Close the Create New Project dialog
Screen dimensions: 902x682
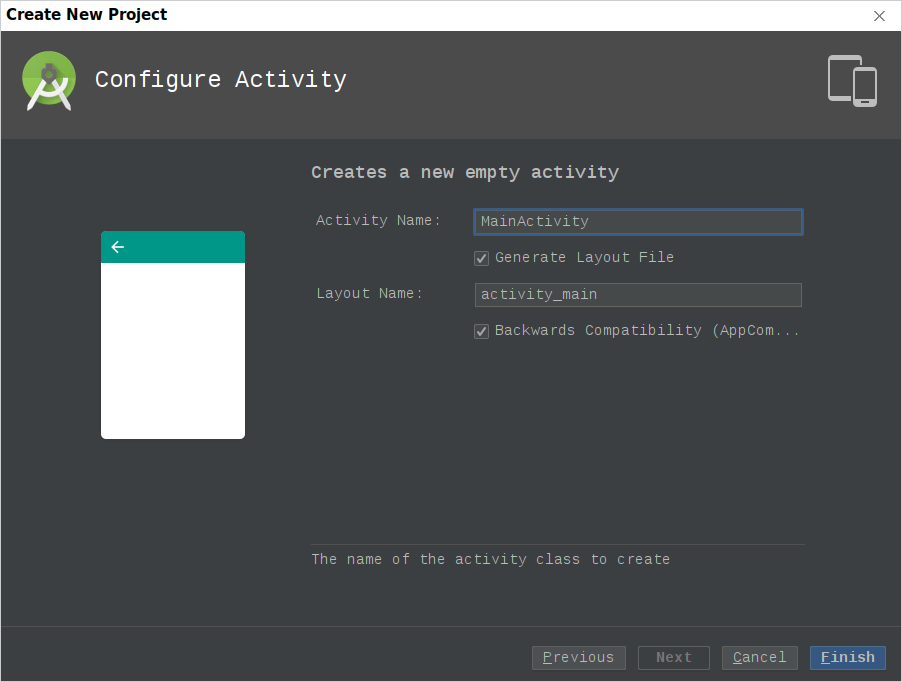(879, 16)
